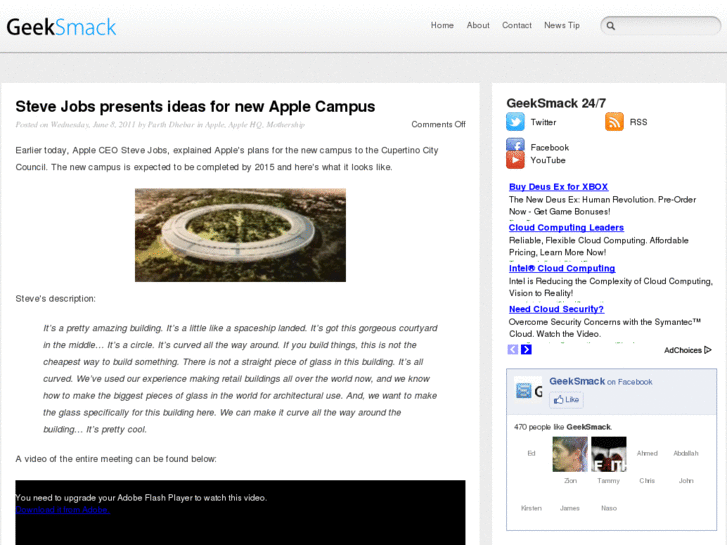727x545 pixels.
Task: Open the Home menu item
Action: click(442, 25)
